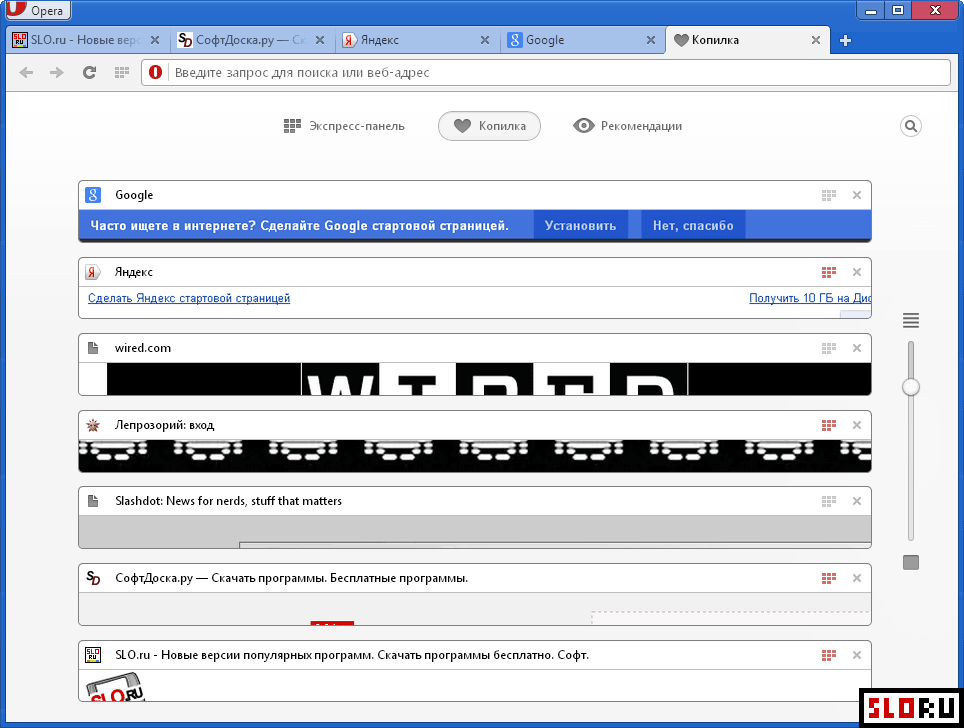Switch to the Яндекс browser tab
Image resolution: width=964 pixels, height=728 pixels.
(416, 40)
